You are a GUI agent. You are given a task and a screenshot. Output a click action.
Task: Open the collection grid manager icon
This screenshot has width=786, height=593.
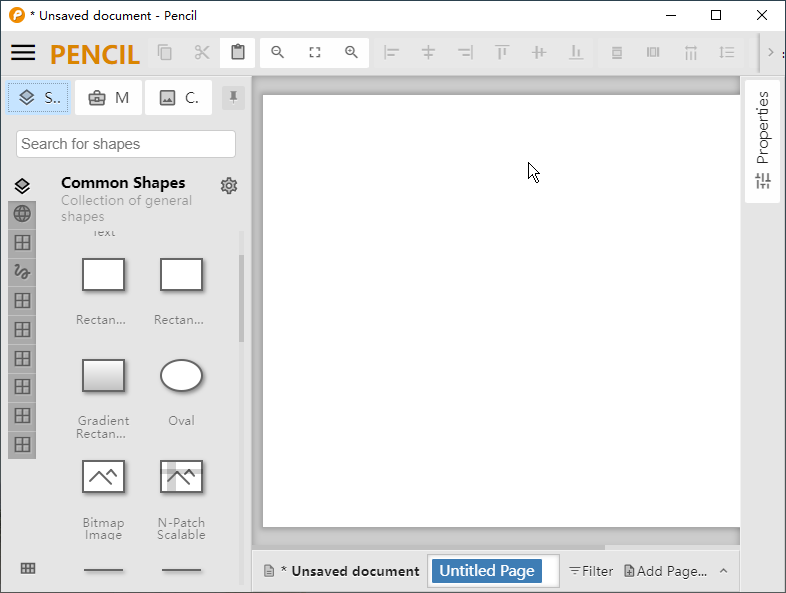[x=28, y=568]
